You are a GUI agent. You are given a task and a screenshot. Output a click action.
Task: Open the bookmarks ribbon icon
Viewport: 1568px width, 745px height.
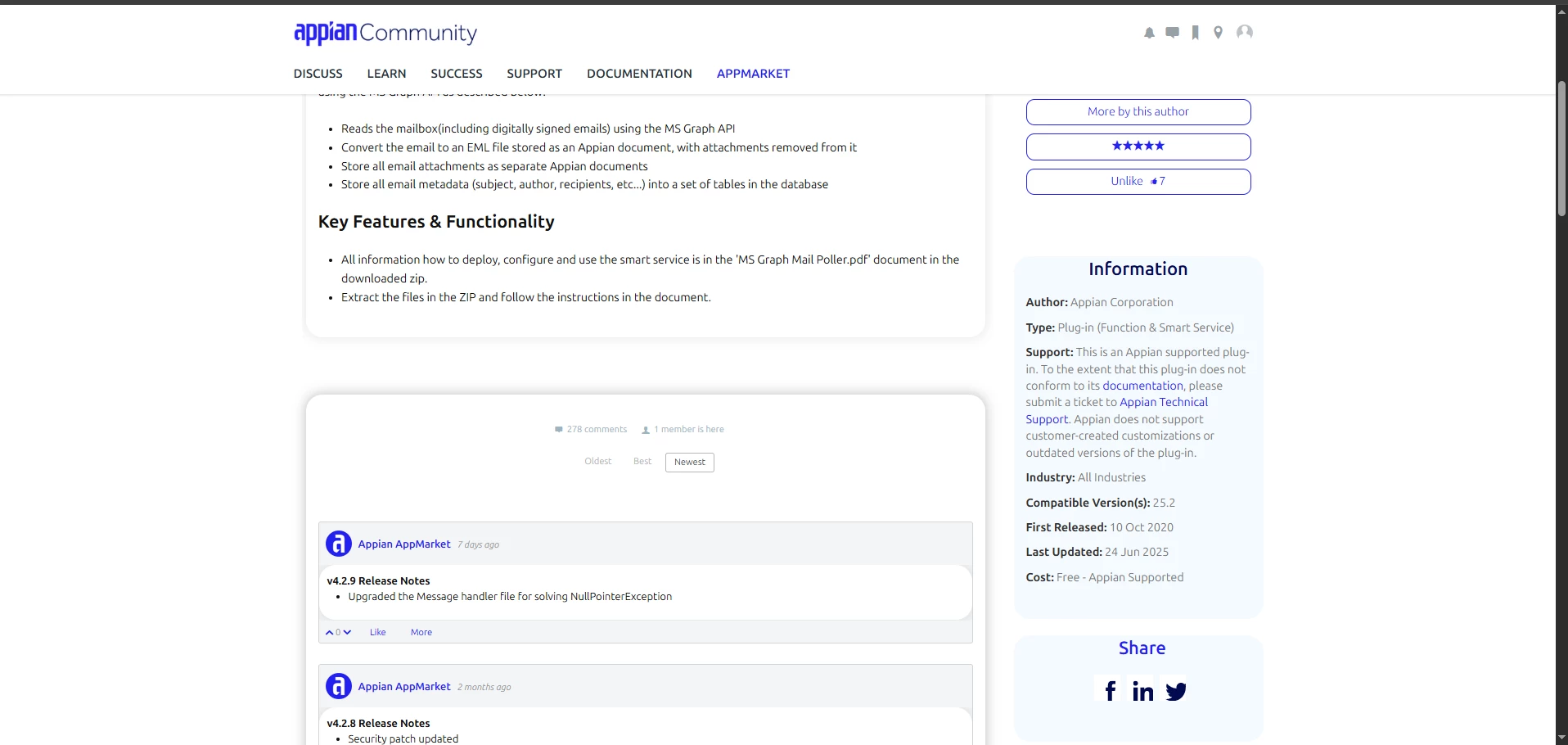pyautogui.click(x=1196, y=33)
